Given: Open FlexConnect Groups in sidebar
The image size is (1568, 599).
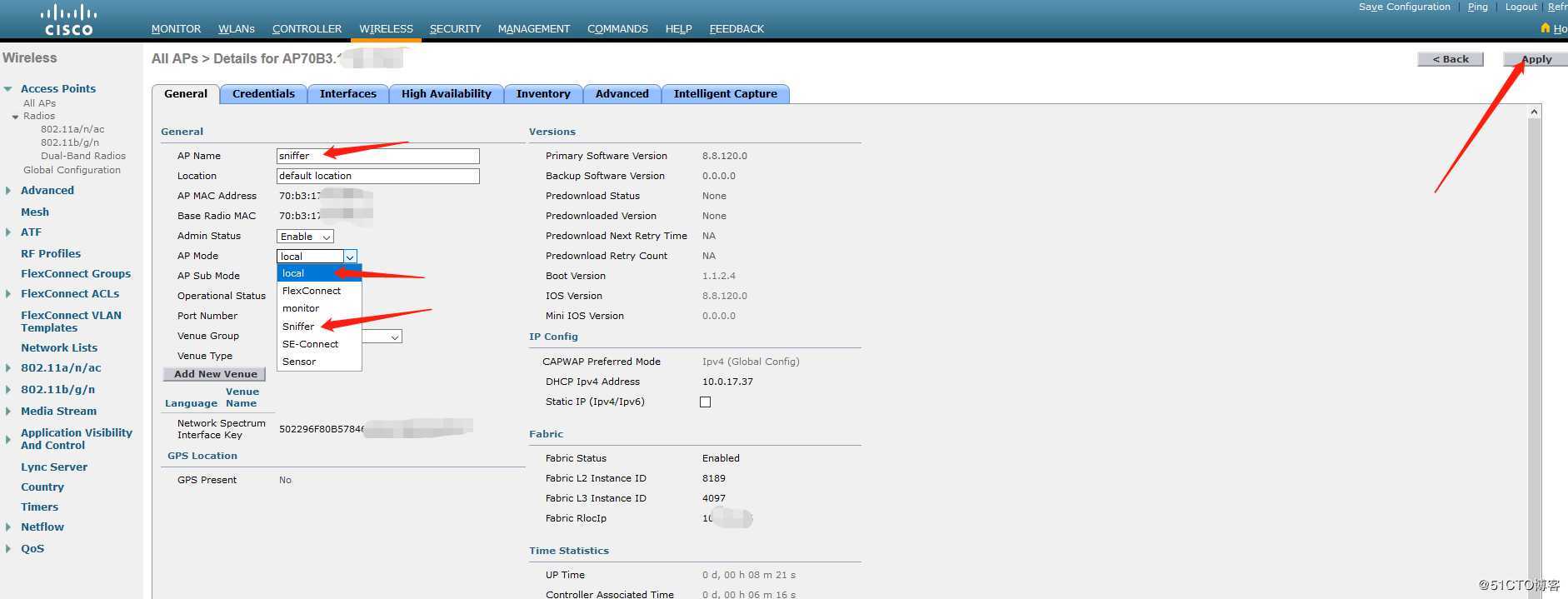Looking at the screenshot, I should coord(76,274).
